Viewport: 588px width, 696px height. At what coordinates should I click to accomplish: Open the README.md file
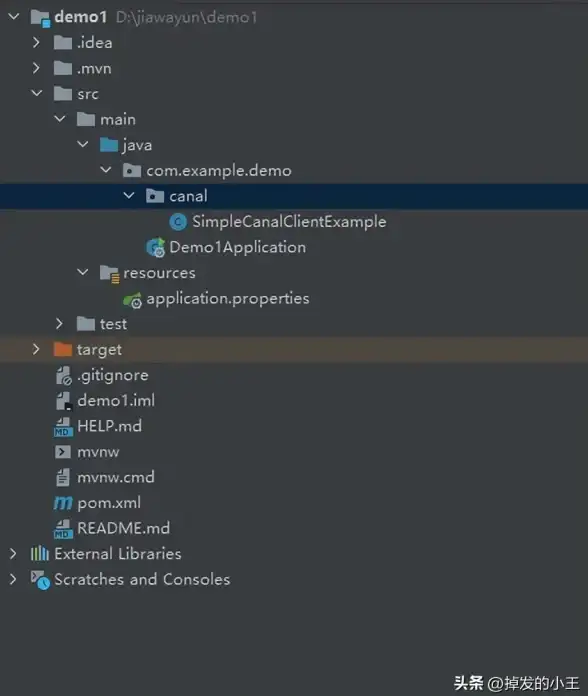tap(124, 529)
